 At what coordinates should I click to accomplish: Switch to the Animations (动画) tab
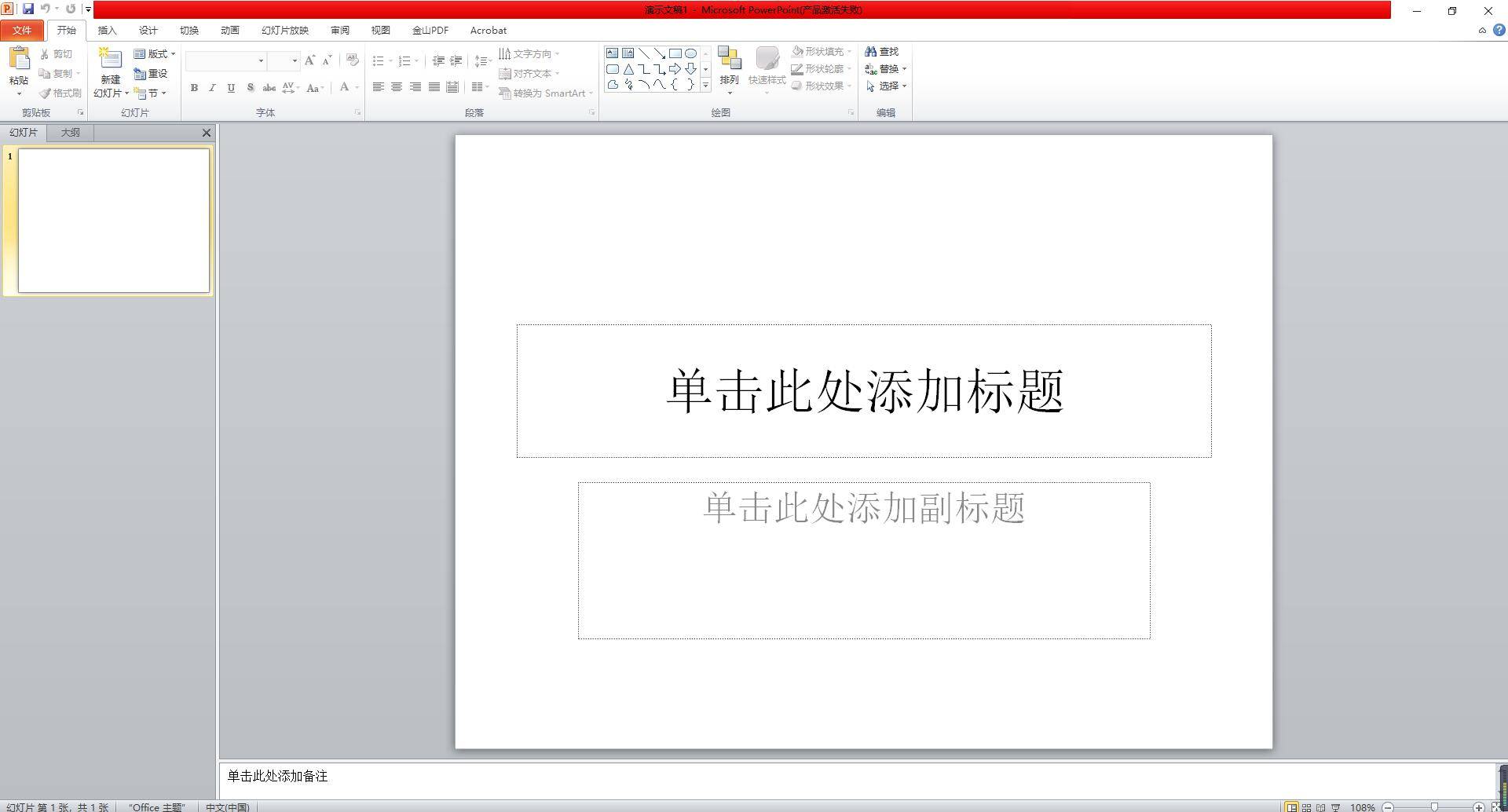(229, 30)
